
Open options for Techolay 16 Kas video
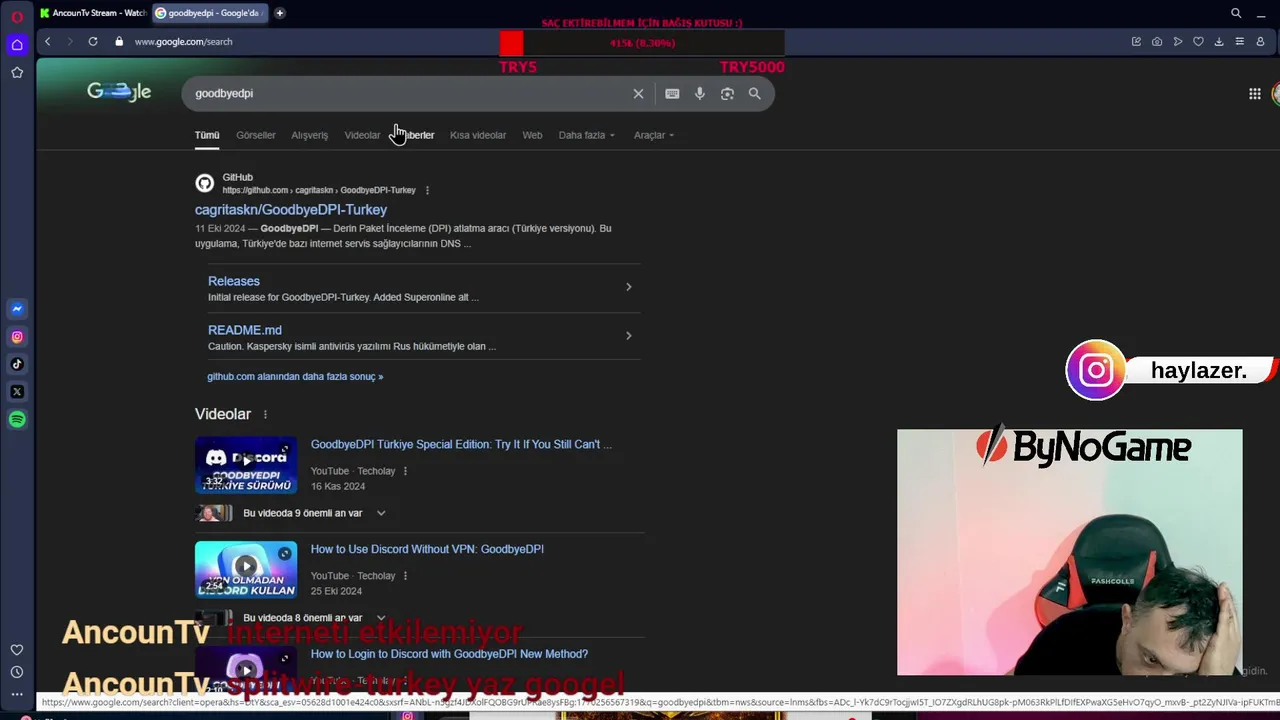tap(405, 471)
